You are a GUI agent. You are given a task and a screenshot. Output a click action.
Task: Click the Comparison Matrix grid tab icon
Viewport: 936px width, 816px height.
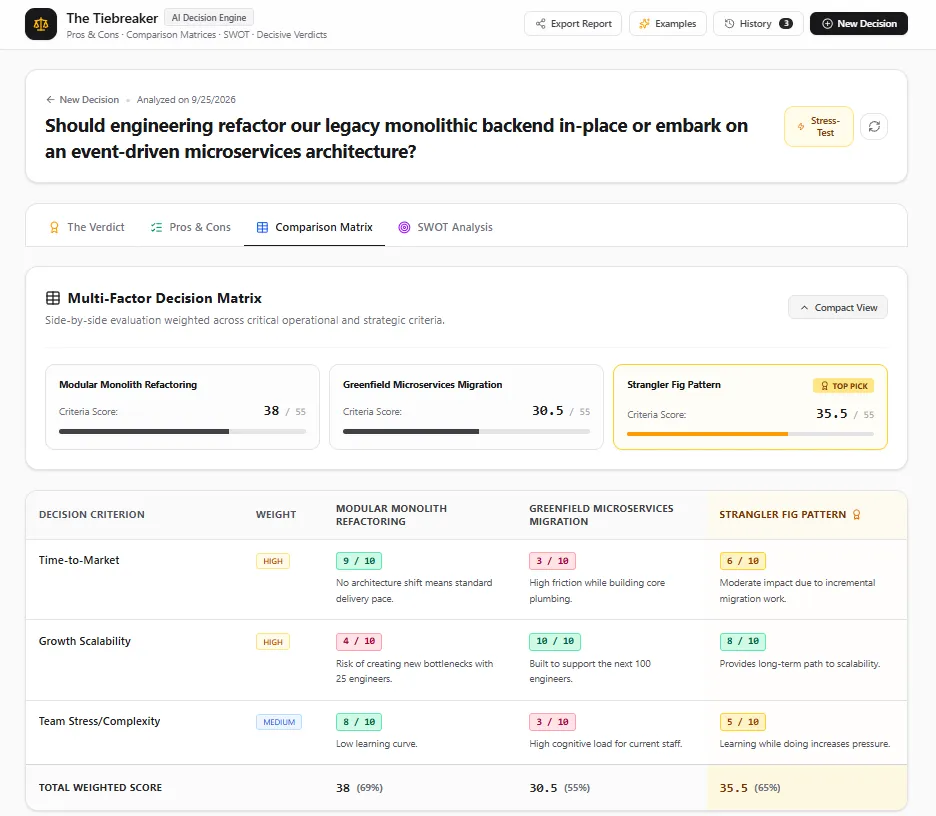pos(262,227)
